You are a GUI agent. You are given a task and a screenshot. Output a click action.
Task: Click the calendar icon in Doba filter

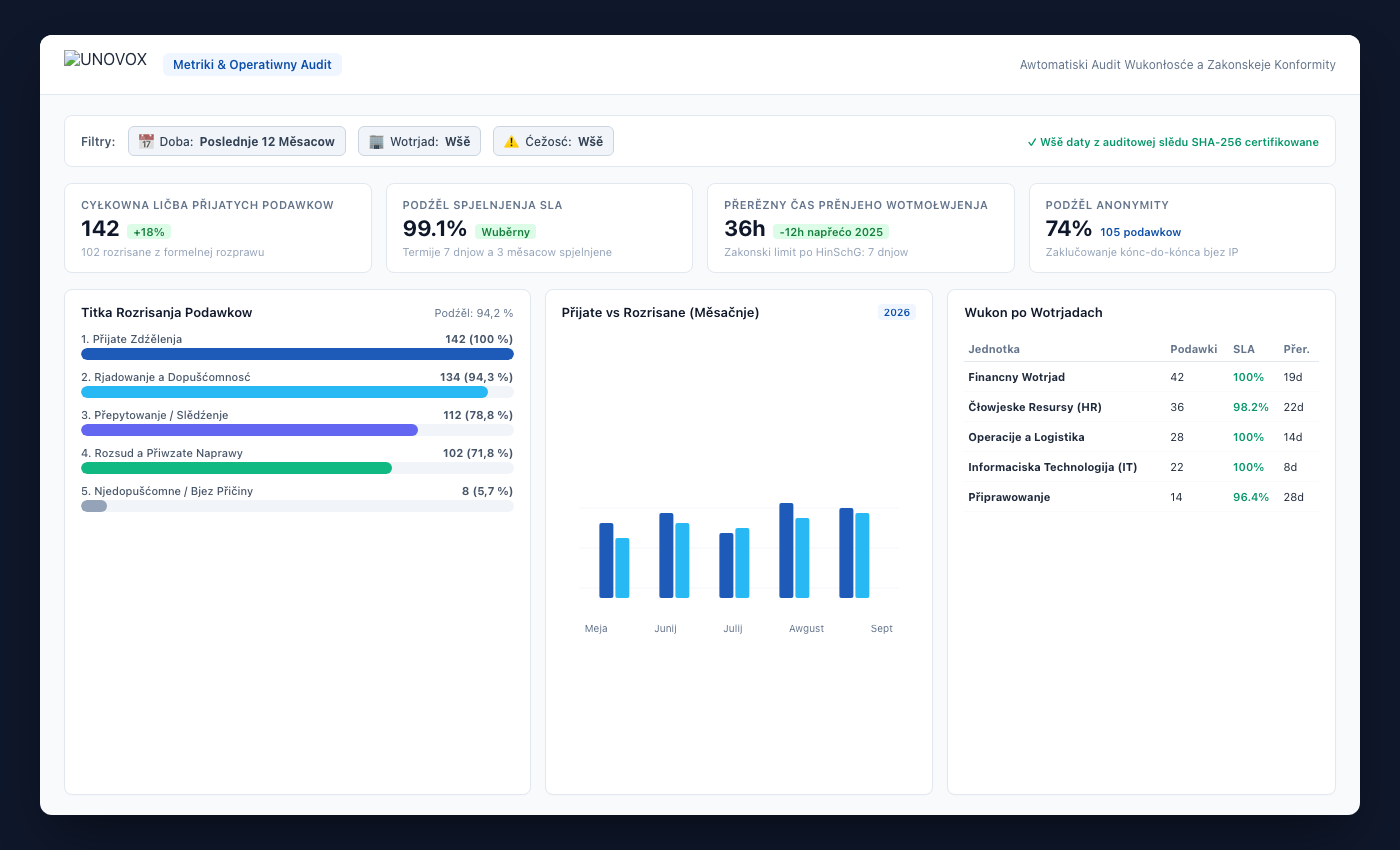click(146, 141)
